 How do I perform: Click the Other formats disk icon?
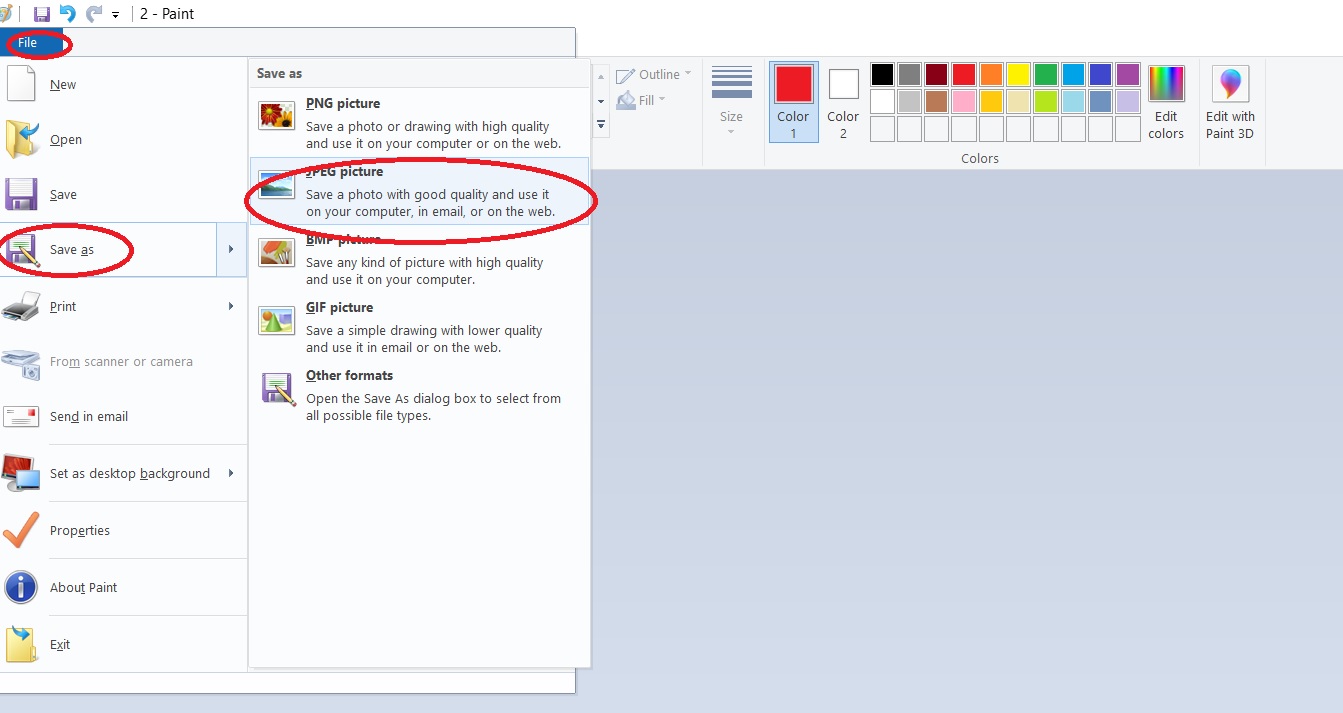(278, 389)
